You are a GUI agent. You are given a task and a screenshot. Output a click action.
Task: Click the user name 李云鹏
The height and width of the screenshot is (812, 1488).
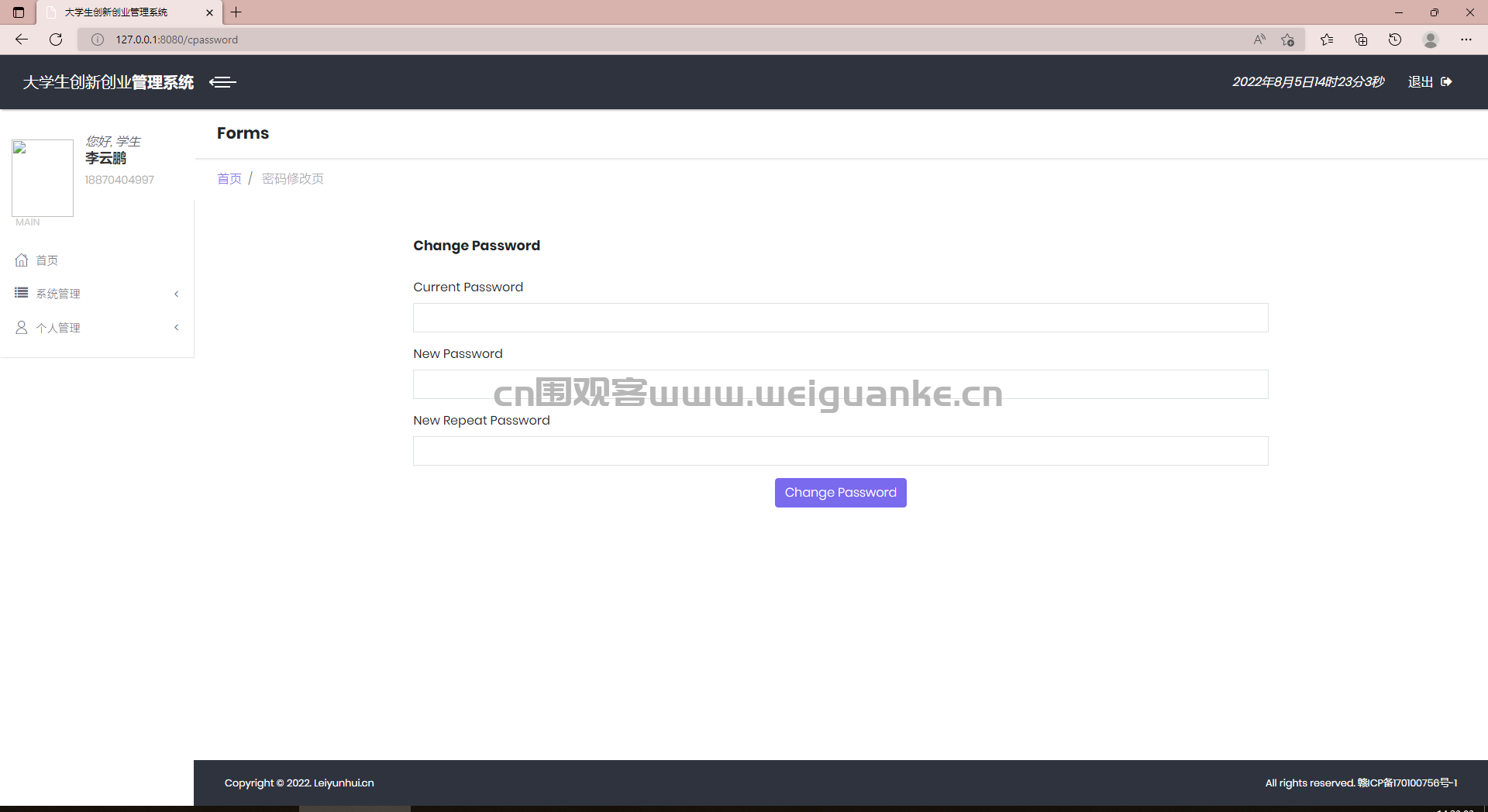pos(105,158)
